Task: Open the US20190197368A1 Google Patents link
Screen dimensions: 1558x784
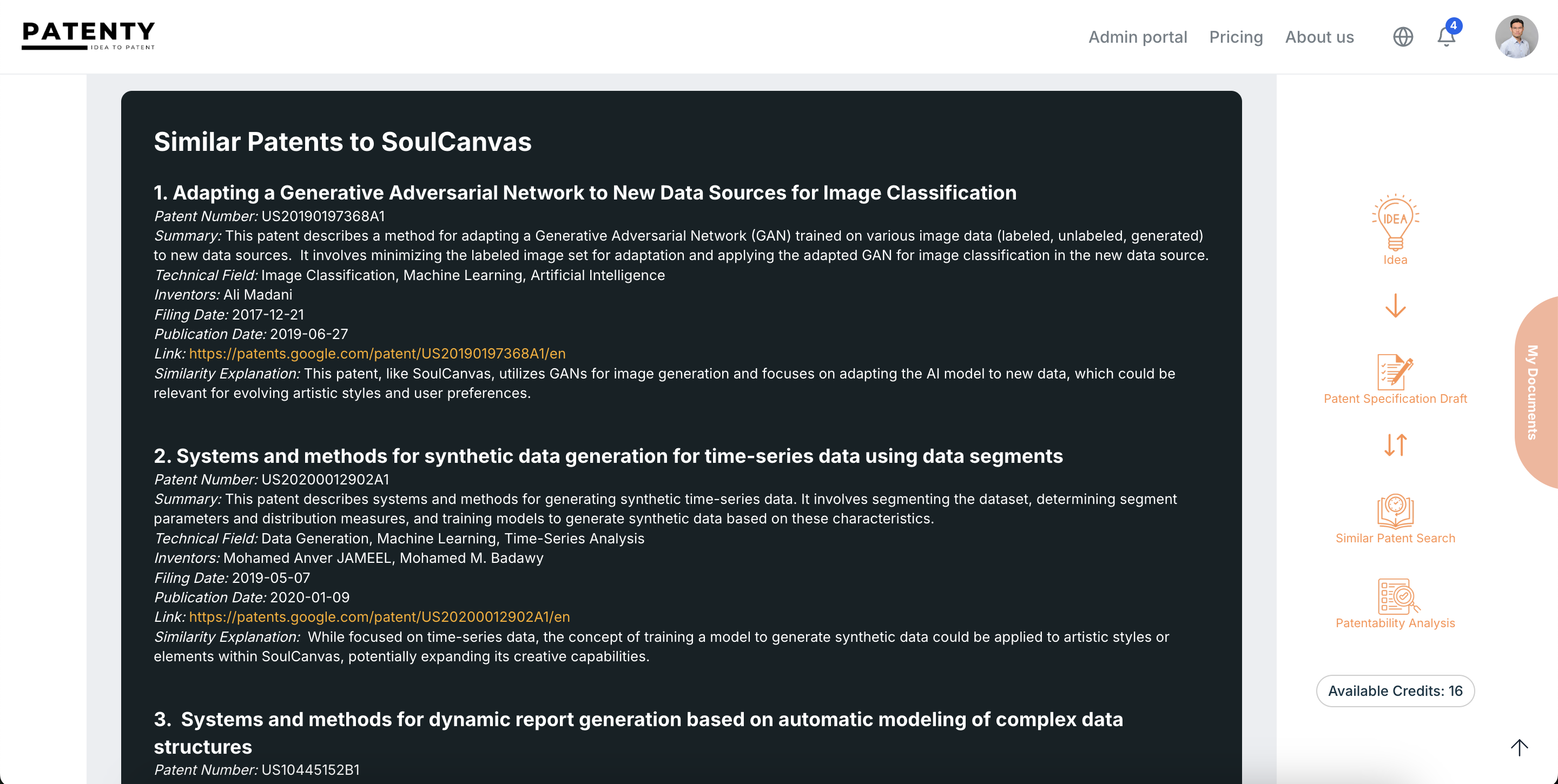Action: [377, 354]
